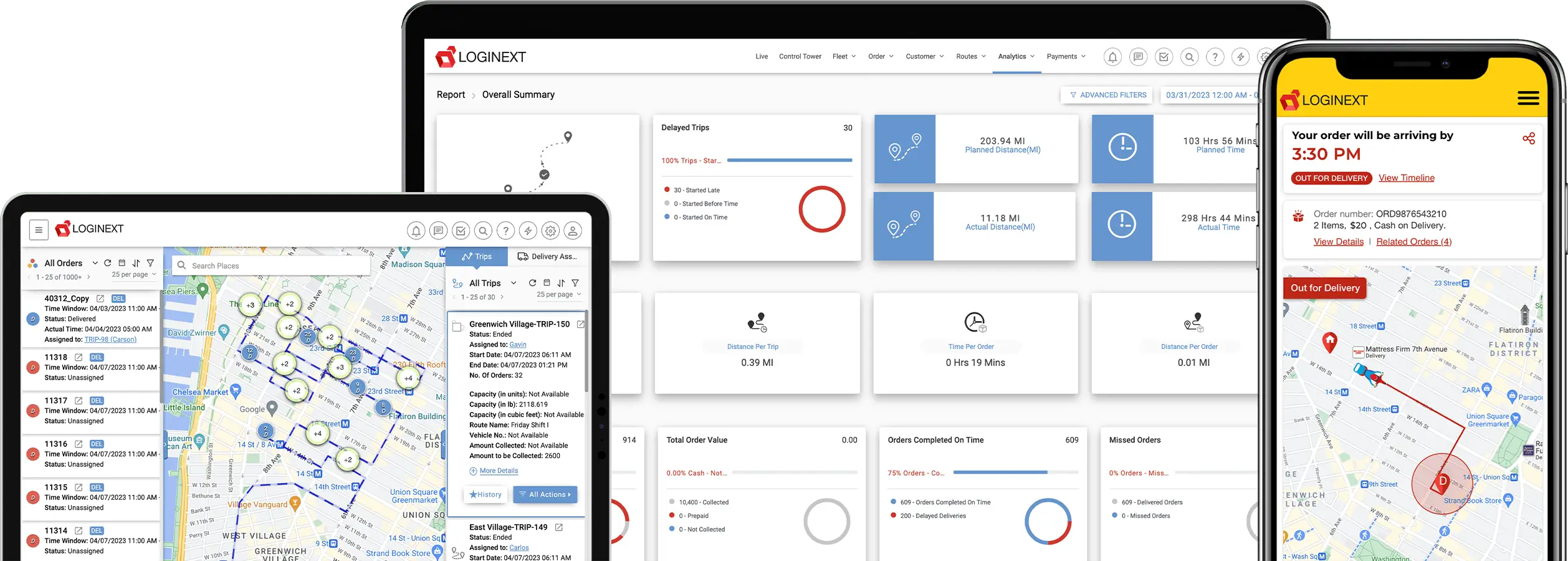Expand the Routes menu on desktop

[x=971, y=57]
